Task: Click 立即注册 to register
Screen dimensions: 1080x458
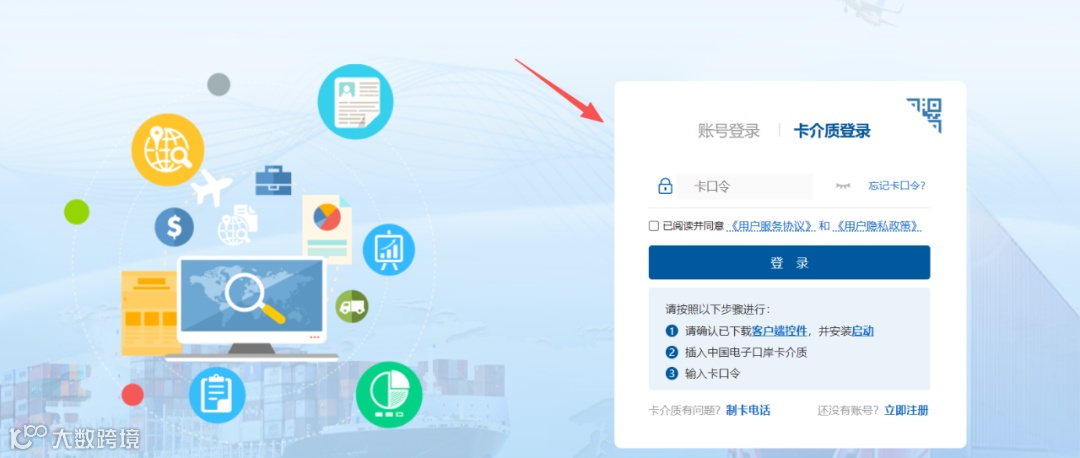Action: pyautogui.click(x=906, y=410)
